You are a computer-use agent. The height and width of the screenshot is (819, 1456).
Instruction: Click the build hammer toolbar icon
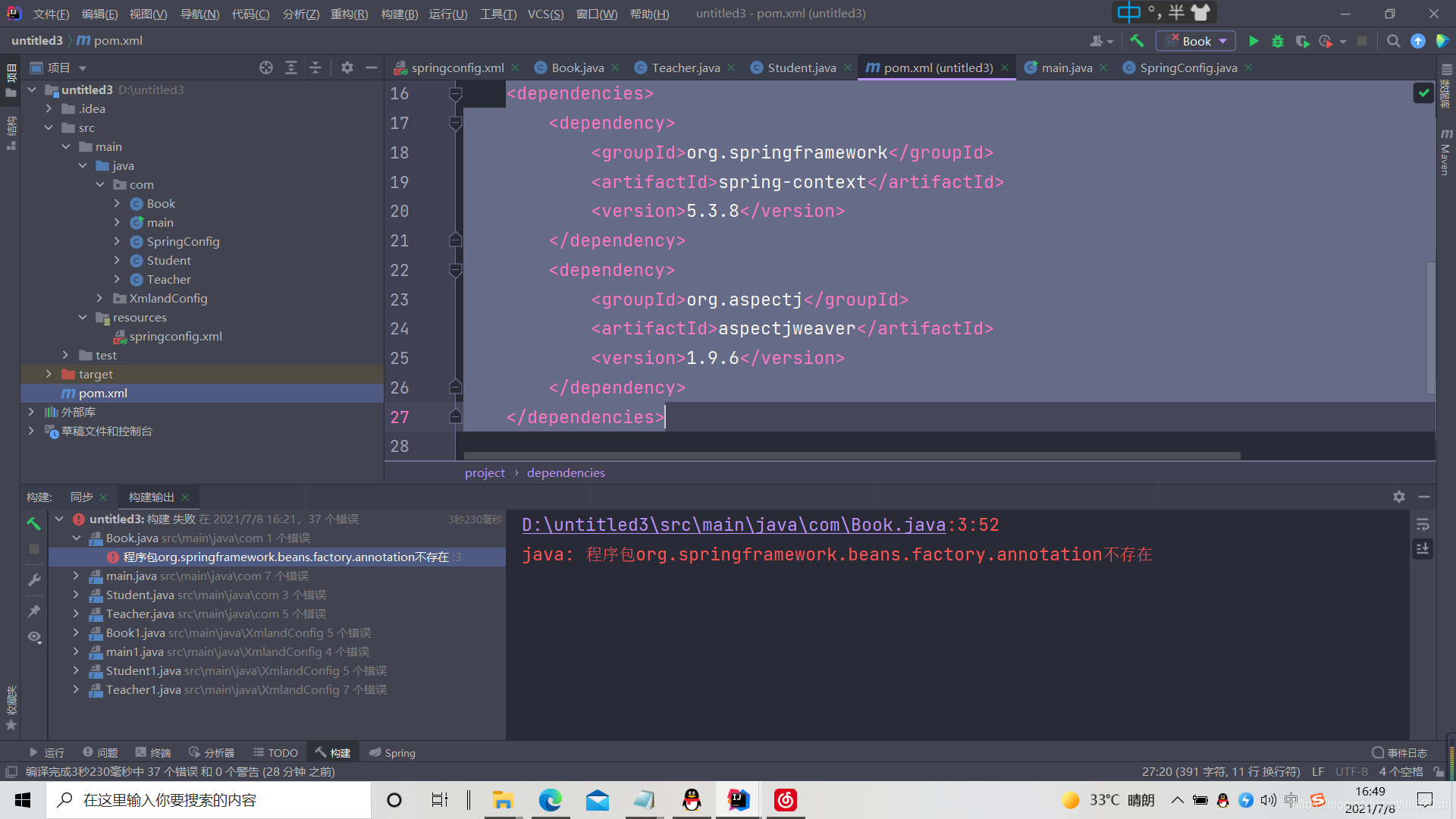click(x=1137, y=40)
